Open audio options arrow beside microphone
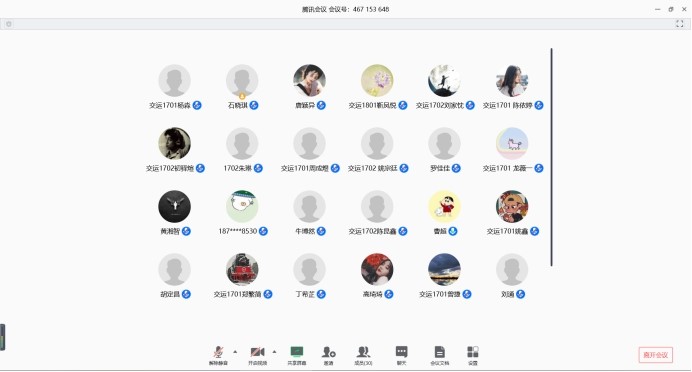Image resolution: width=692 pixels, height=372 pixels. [235, 352]
